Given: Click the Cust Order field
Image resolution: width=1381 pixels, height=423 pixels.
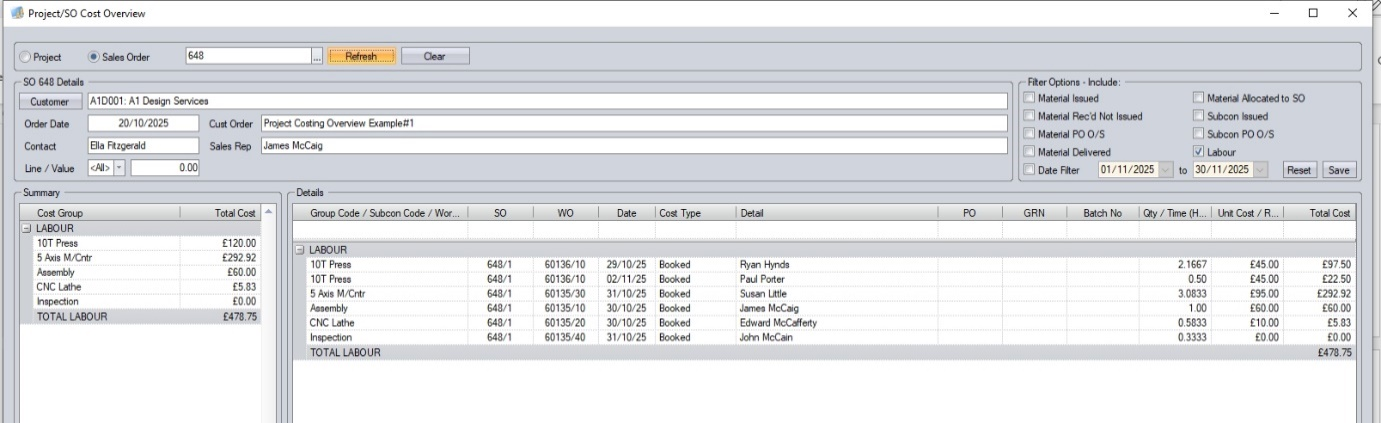Looking at the screenshot, I should [633, 123].
